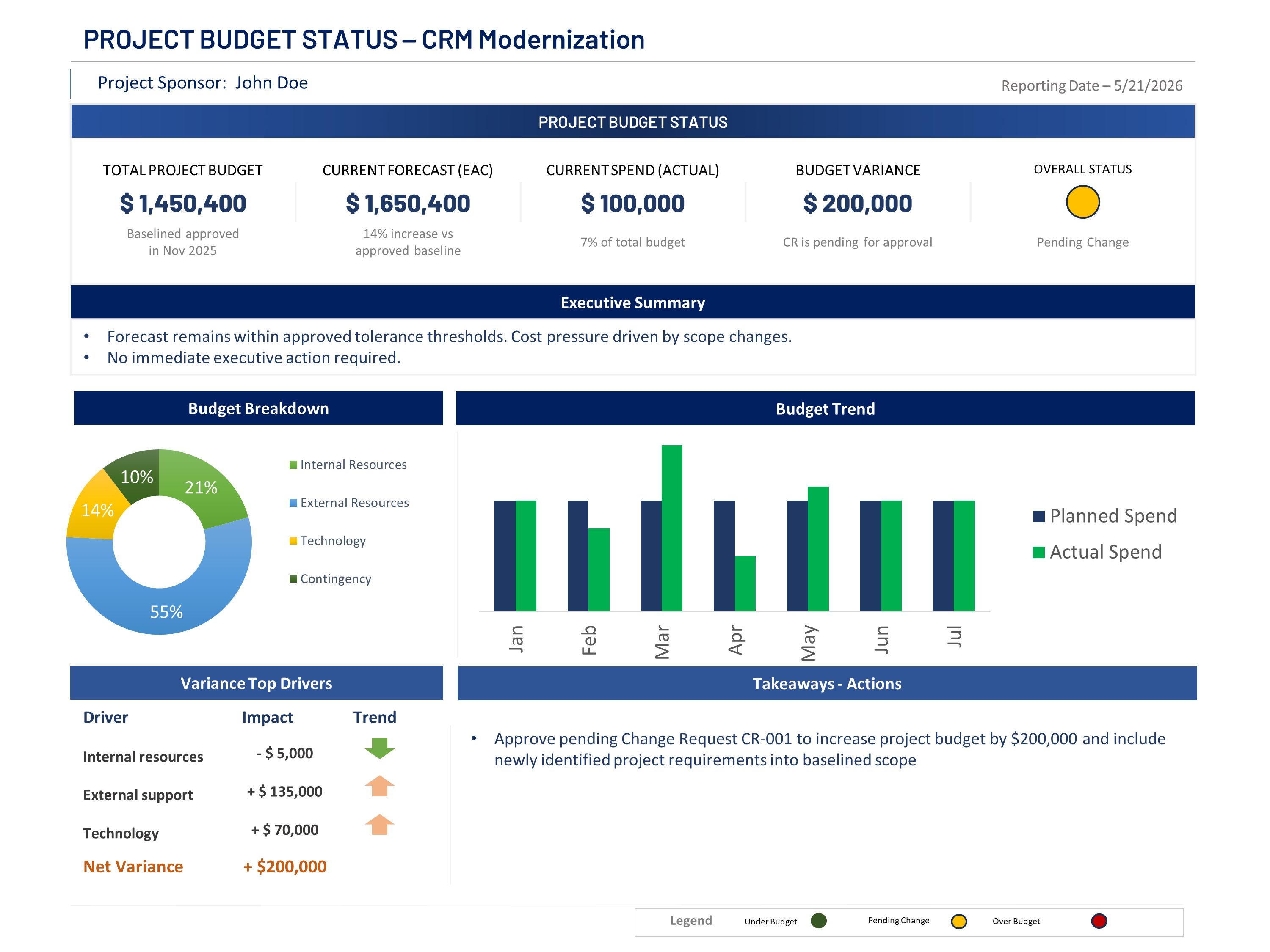This screenshot has height=952, width=1270.
Task: Click the CURRENT FORECAST (EAC) label
Action: coord(408,171)
